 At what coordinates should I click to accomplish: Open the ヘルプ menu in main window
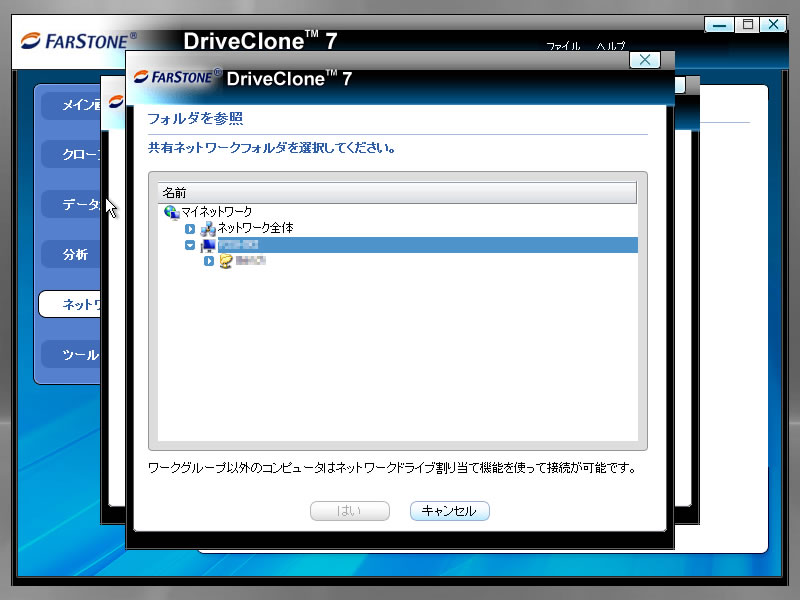coord(611,46)
